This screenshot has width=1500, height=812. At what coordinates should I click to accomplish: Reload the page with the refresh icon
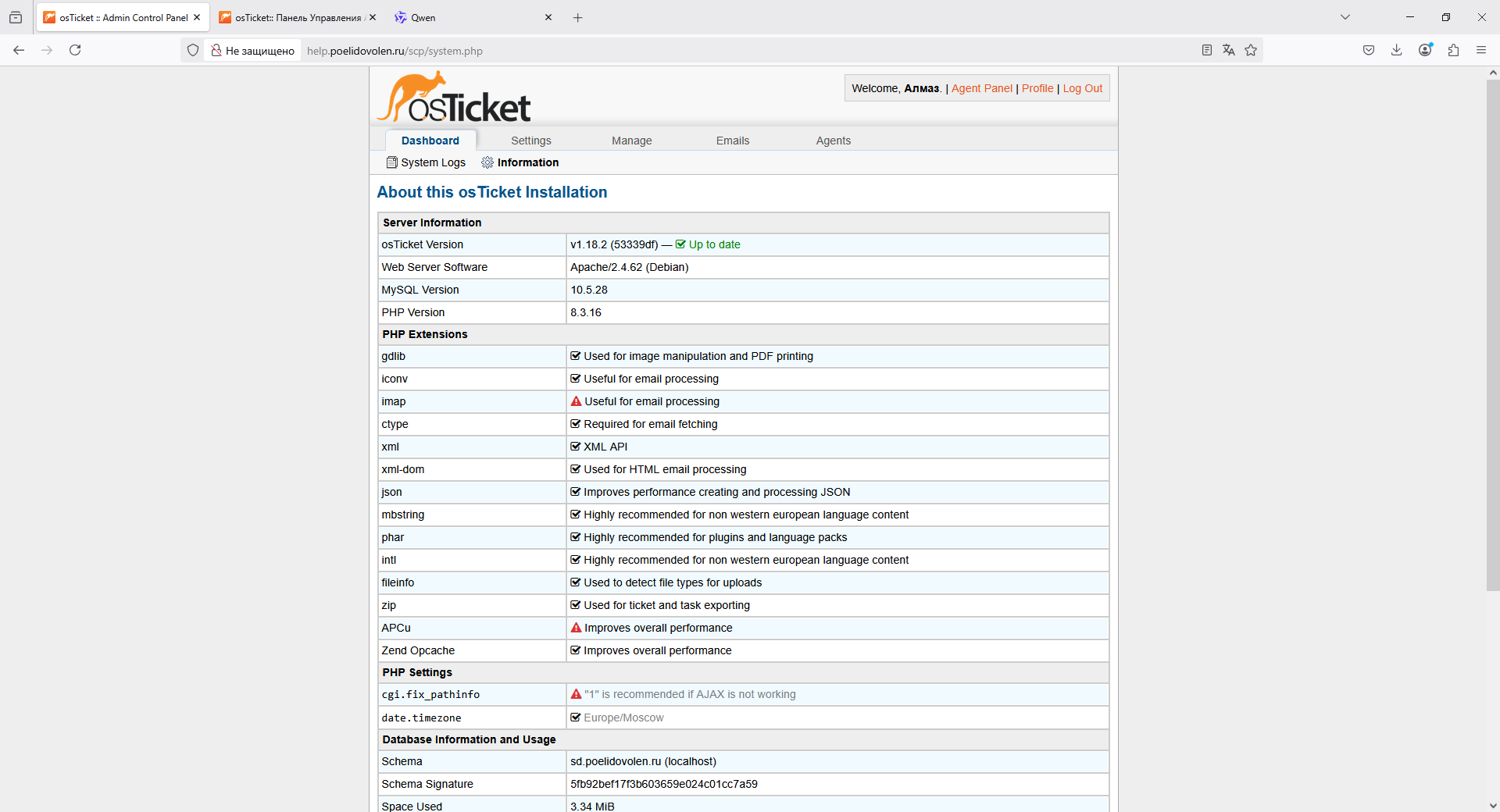click(75, 50)
